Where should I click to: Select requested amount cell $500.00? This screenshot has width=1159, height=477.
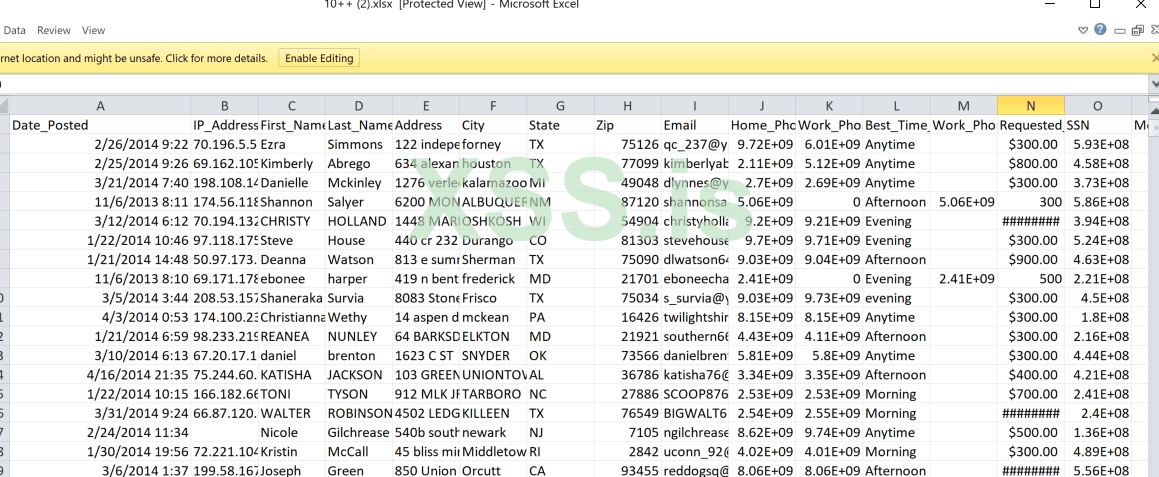[x=1031, y=433]
